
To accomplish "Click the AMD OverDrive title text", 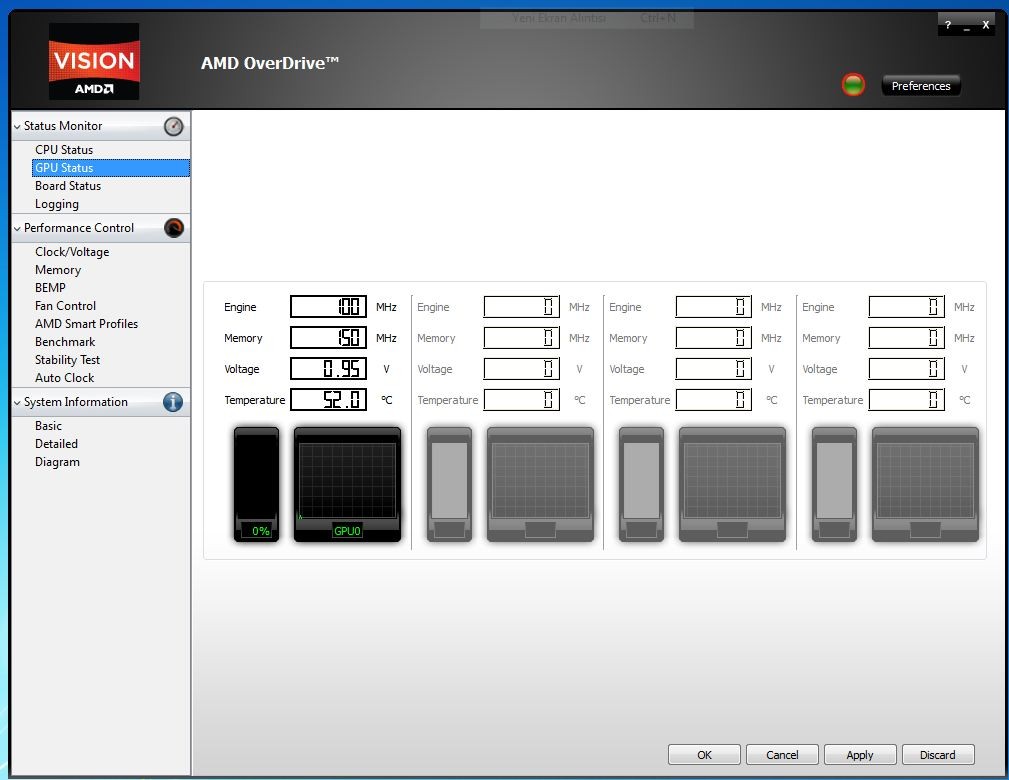I will click(x=270, y=63).
